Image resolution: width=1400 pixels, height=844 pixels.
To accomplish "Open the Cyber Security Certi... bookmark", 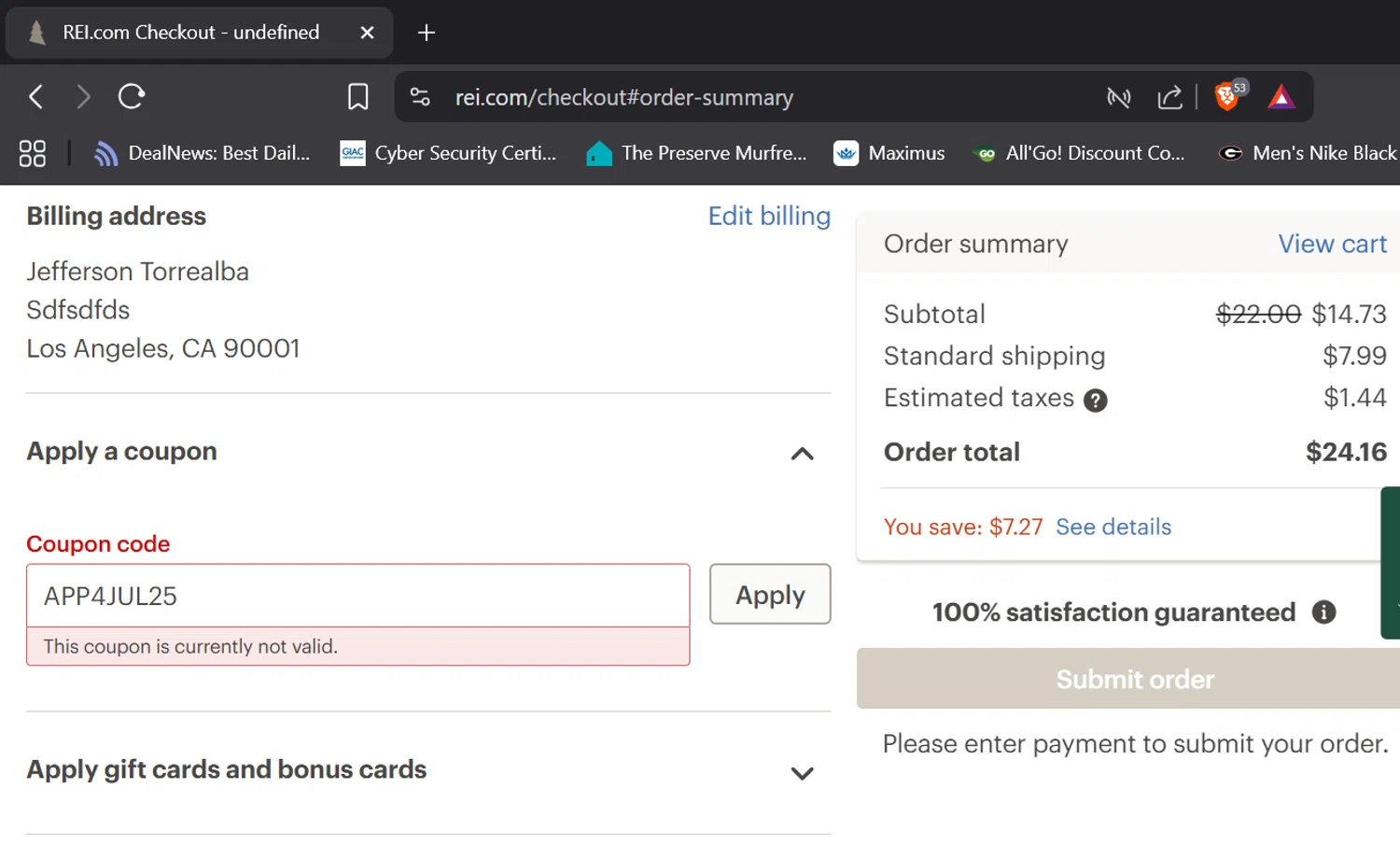I will tap(448, 153).
